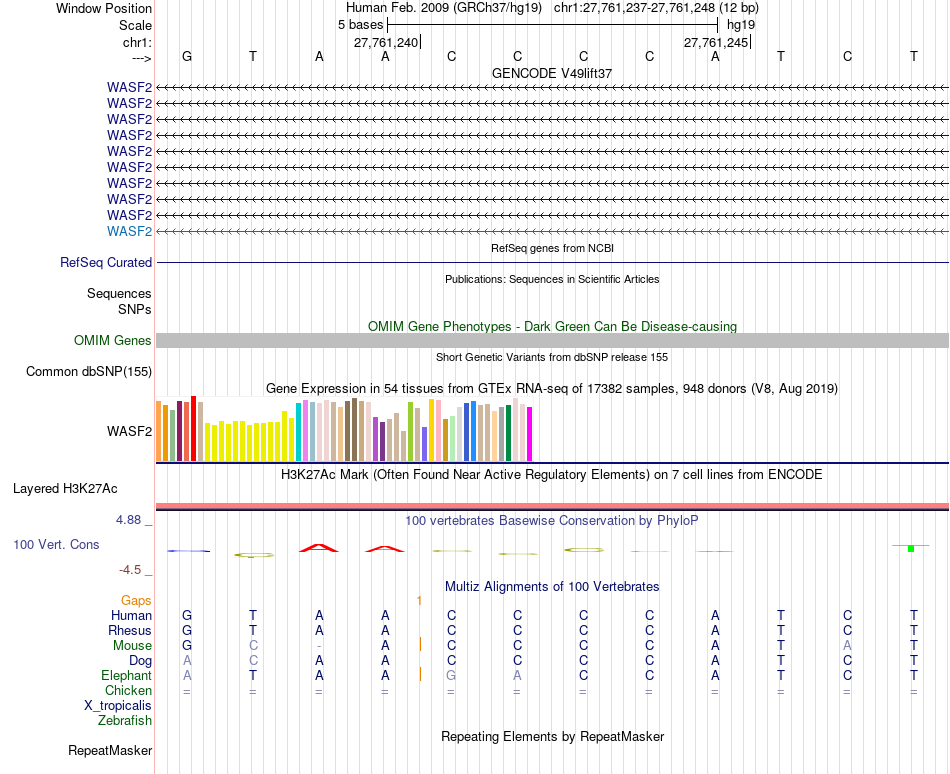Click orange insertion mark in Elephant row
This screenshot has height=774, width=950.
pos(420,673)
